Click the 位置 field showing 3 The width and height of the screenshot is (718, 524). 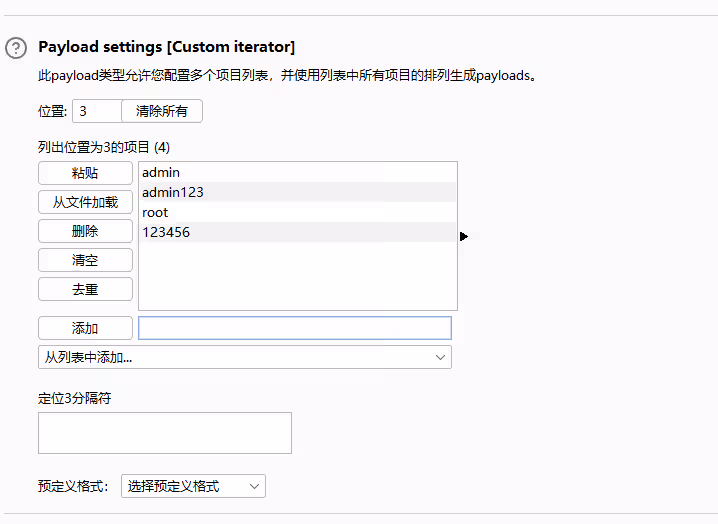point(96,111)
